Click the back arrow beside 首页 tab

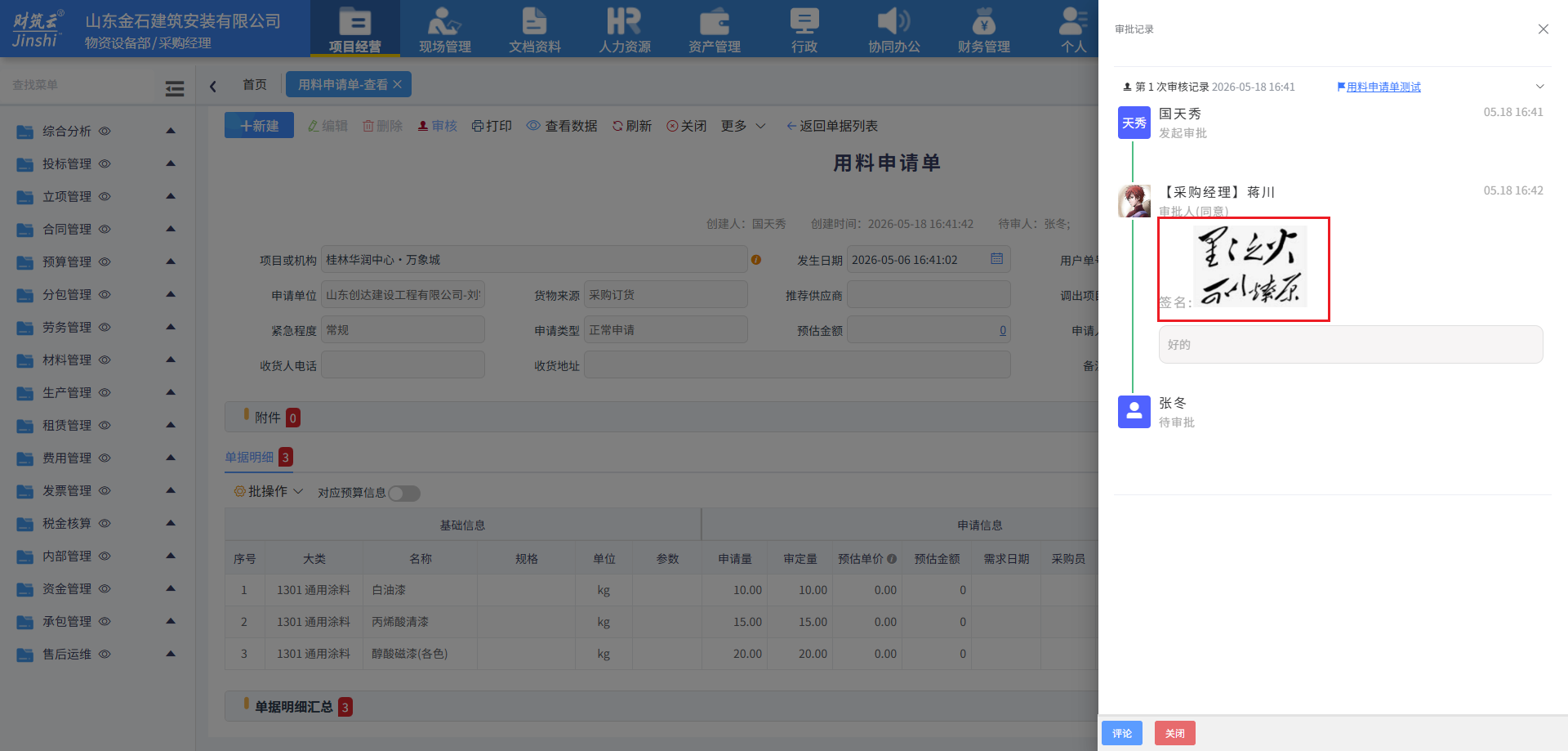coord(213,86)
